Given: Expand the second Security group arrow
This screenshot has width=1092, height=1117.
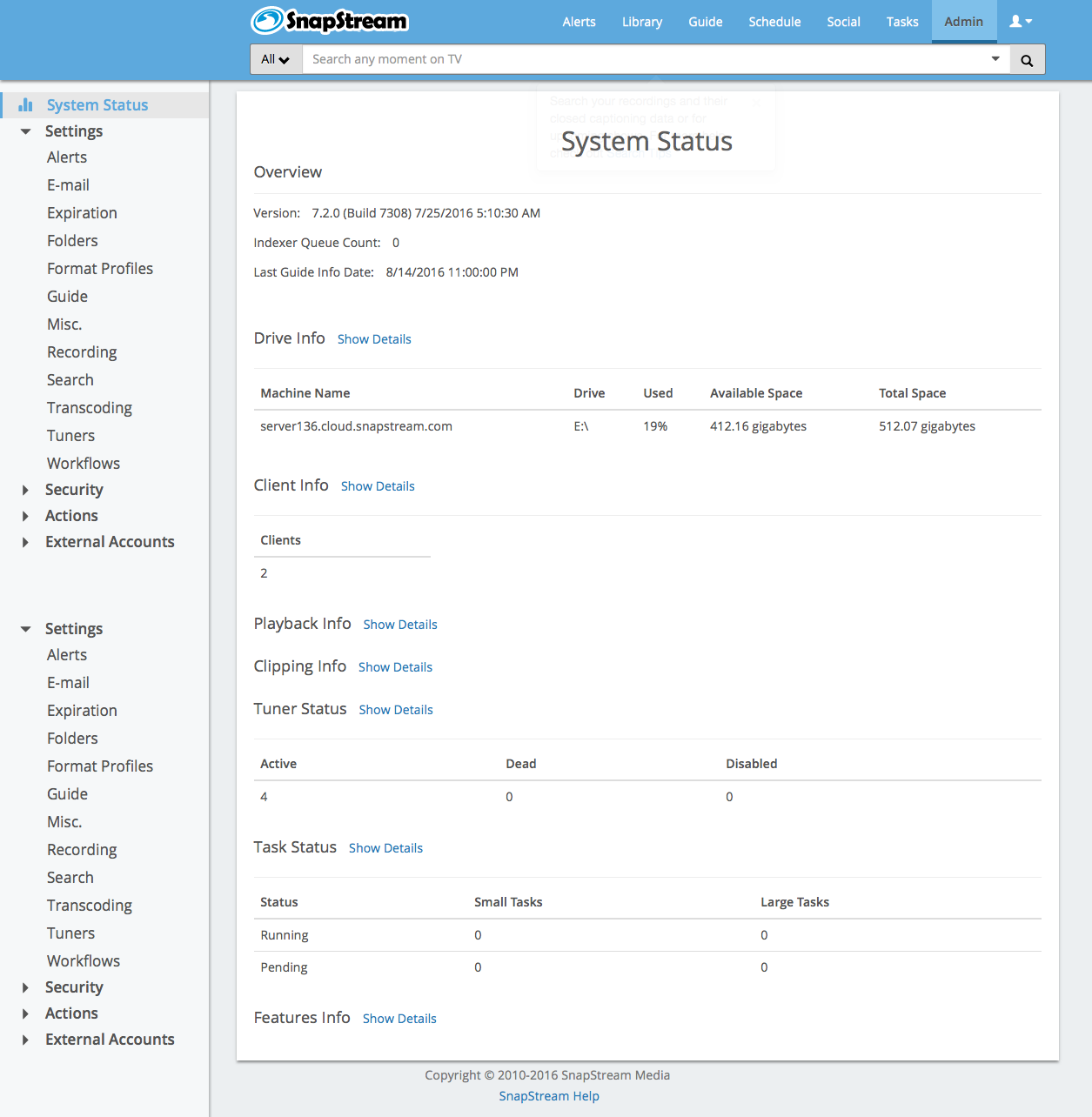Looking at the screenshot, I should tap(25, 987).
